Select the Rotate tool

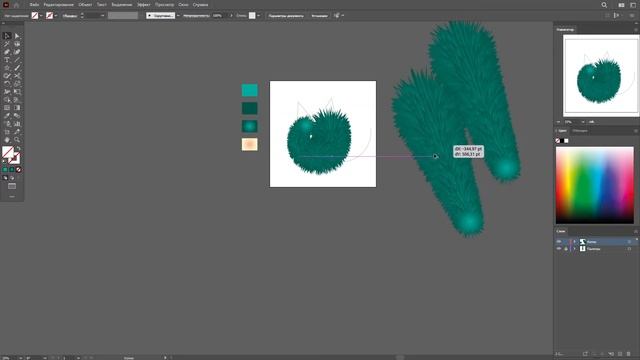[7, 84]
